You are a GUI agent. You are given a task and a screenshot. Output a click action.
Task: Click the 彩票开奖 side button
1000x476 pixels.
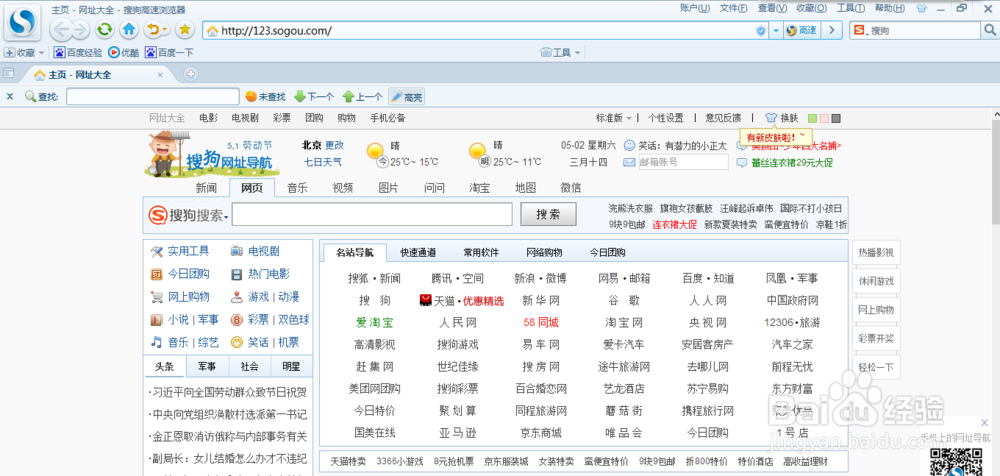876,337
